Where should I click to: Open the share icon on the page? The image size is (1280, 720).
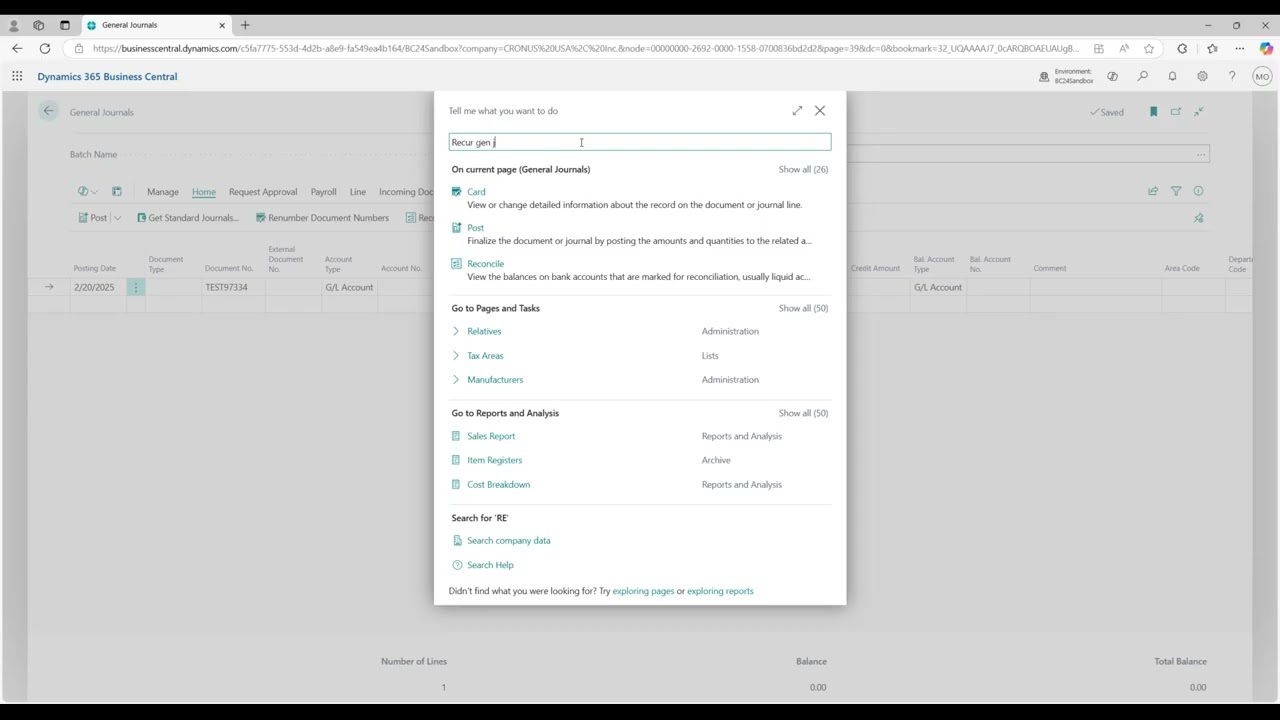1153,191
